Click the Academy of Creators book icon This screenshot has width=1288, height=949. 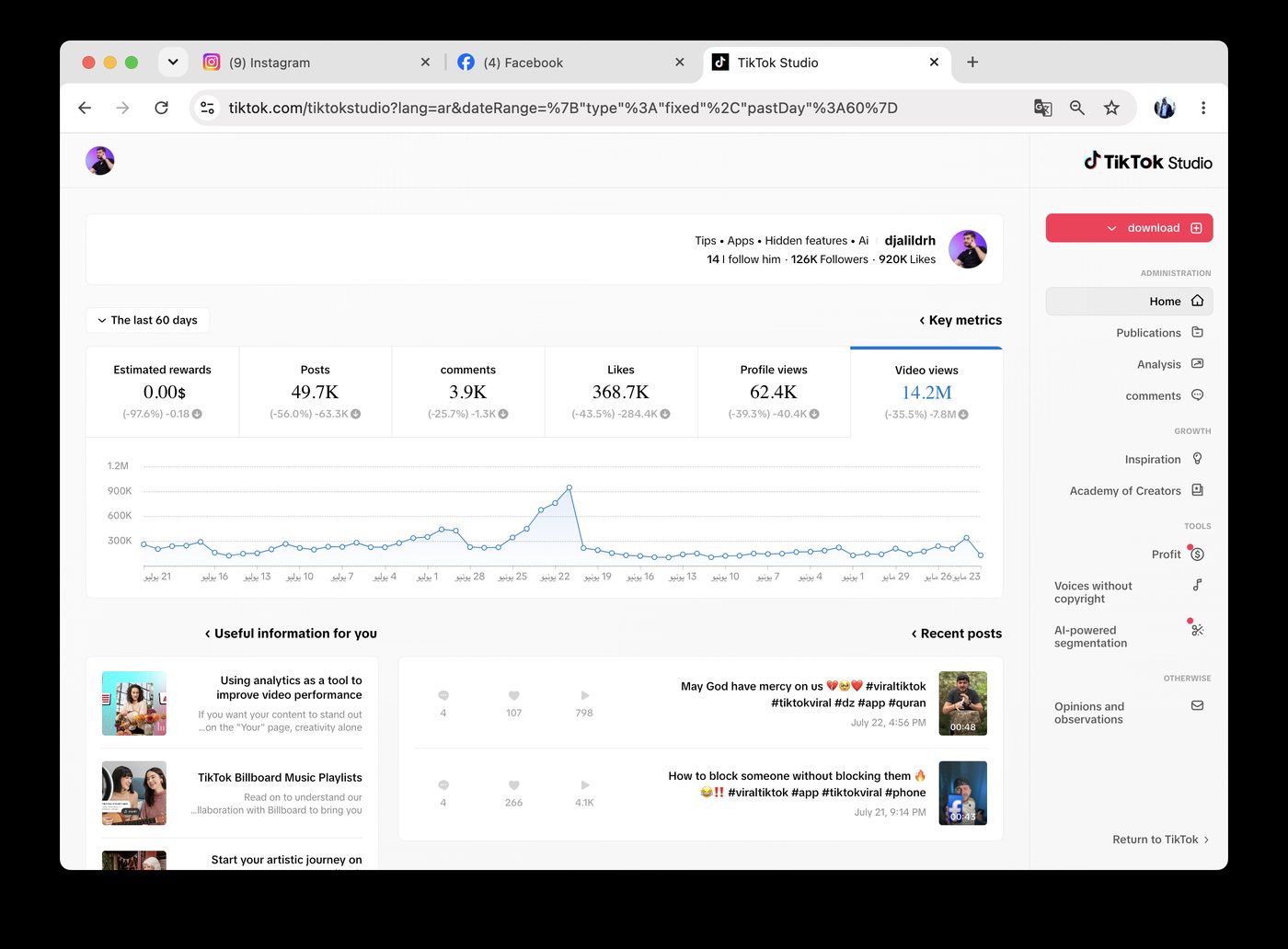click(x=1197, y=489)
